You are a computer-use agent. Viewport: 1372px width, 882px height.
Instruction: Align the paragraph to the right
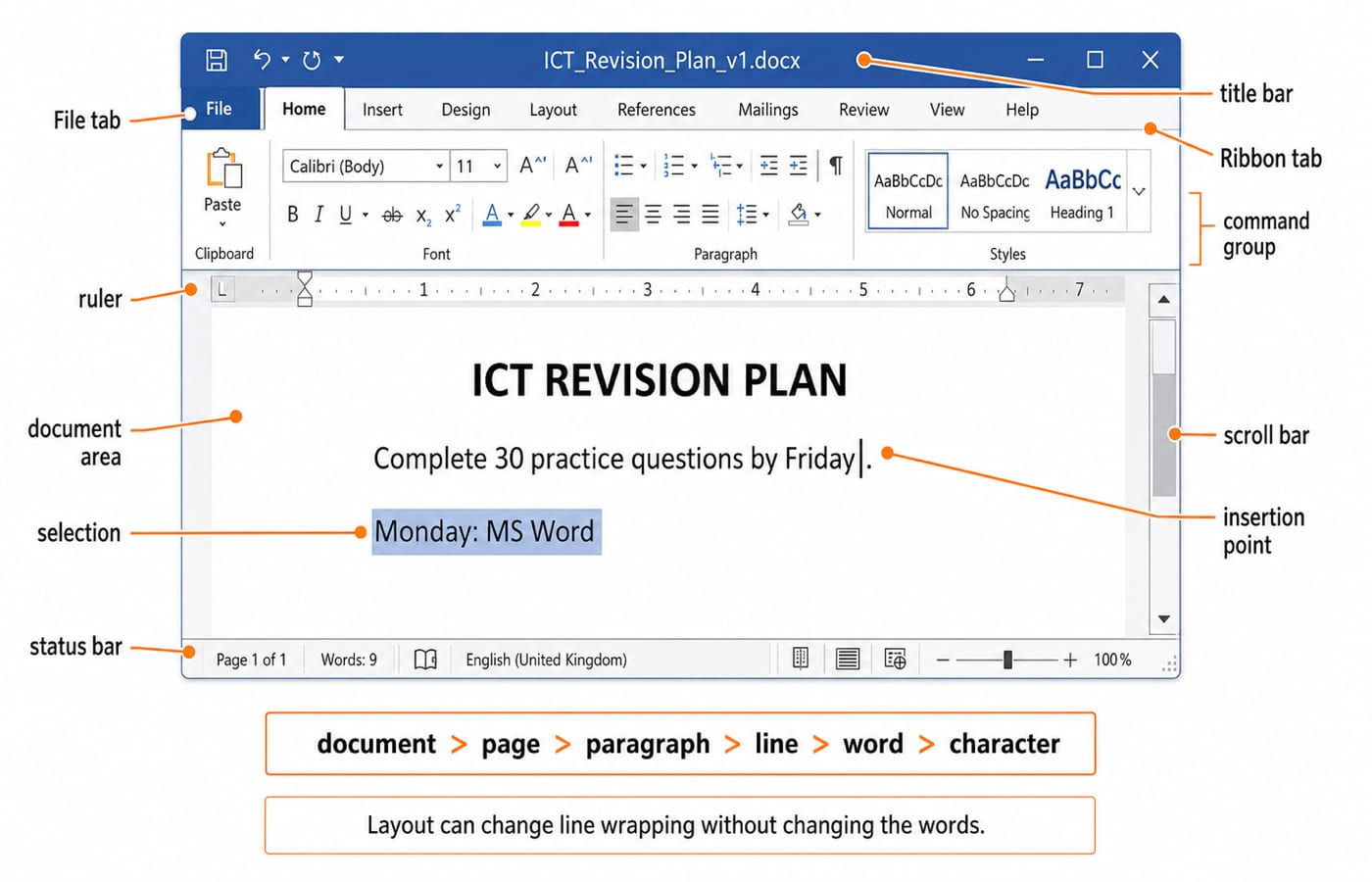pyautogui.click(x=681, y=214)
